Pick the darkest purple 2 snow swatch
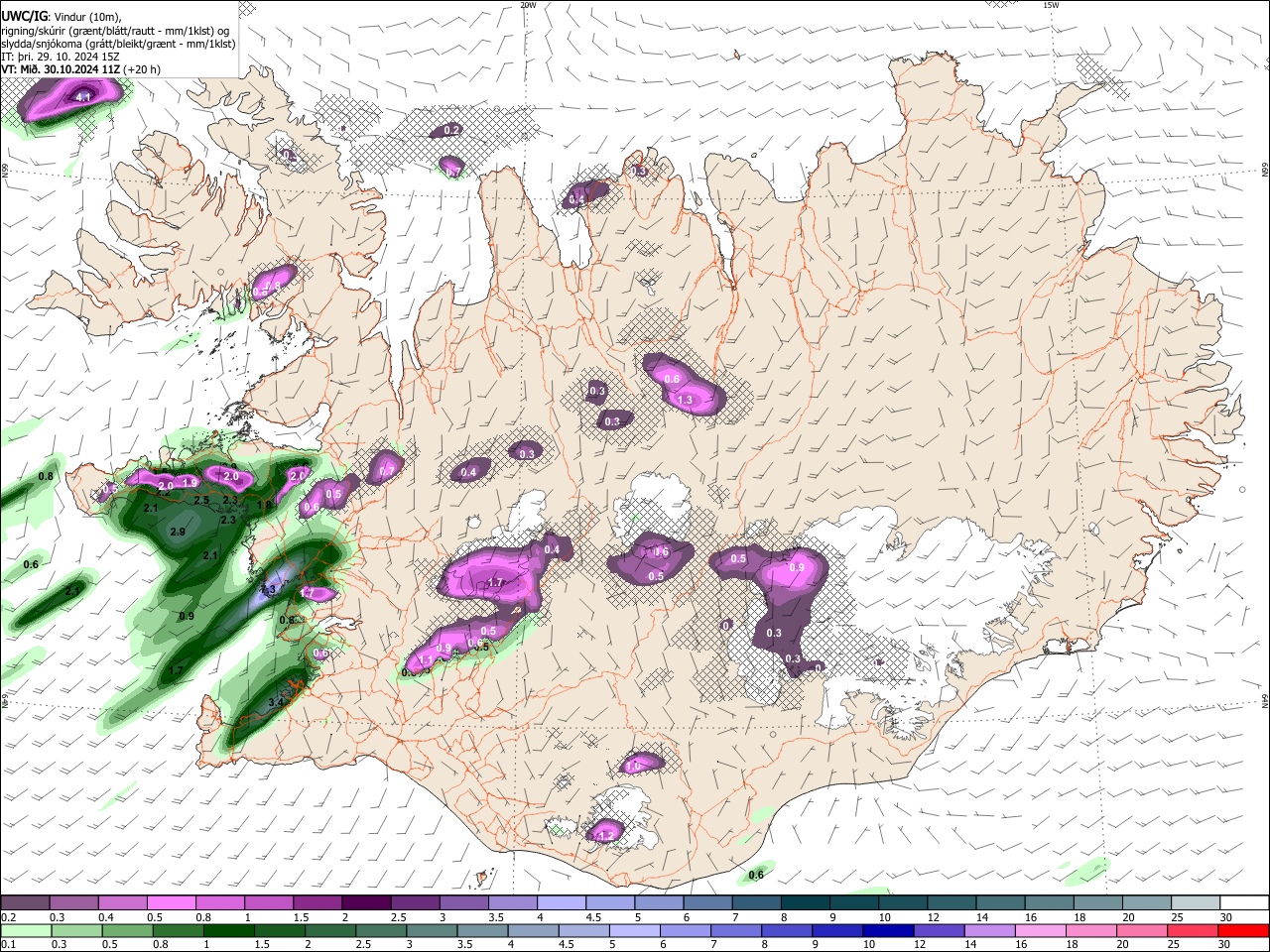The image size is (1270, 952). (366, 903)
